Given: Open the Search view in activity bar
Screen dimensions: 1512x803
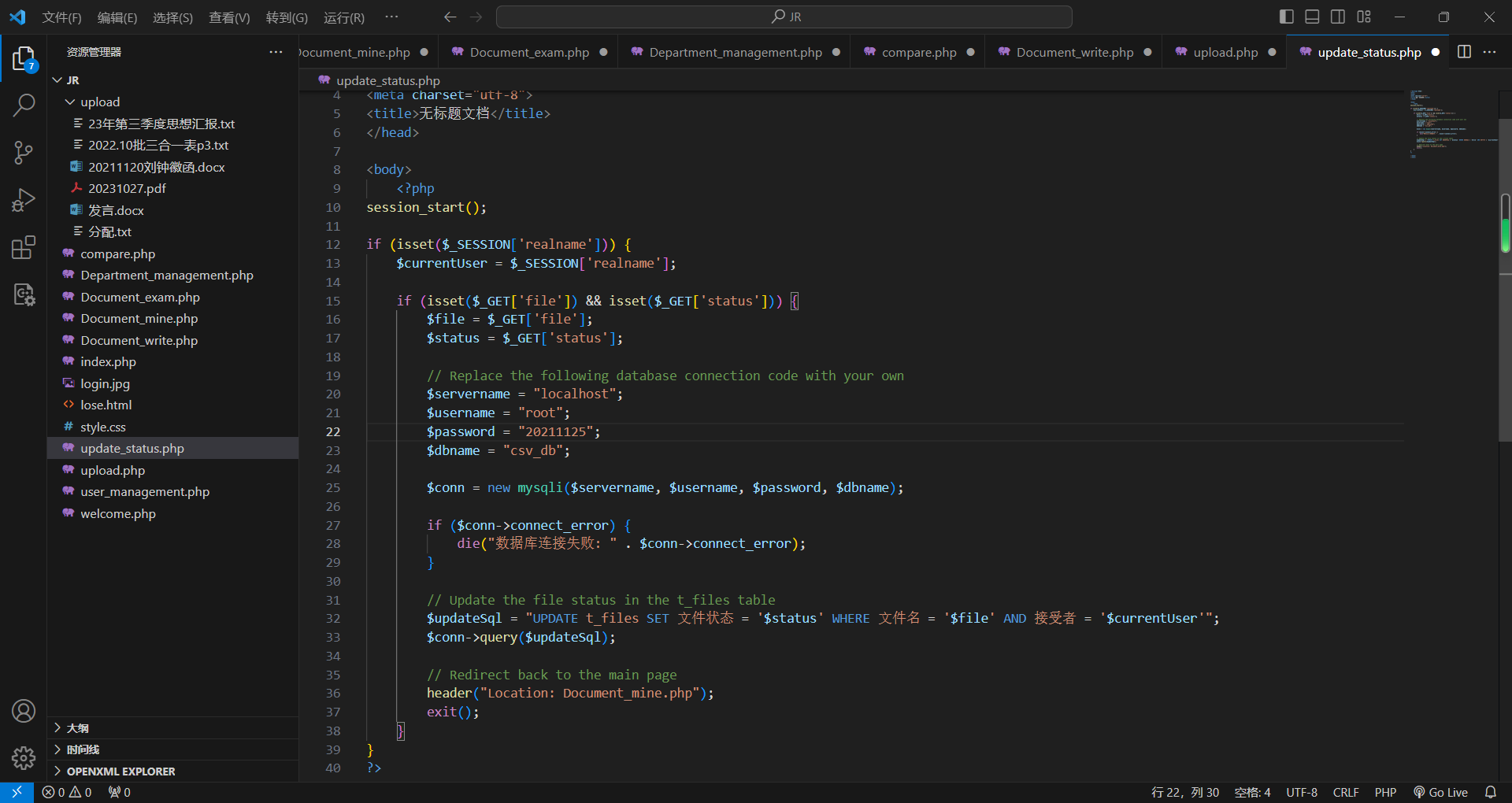Looking at the screenshot, I should [24, 105].
